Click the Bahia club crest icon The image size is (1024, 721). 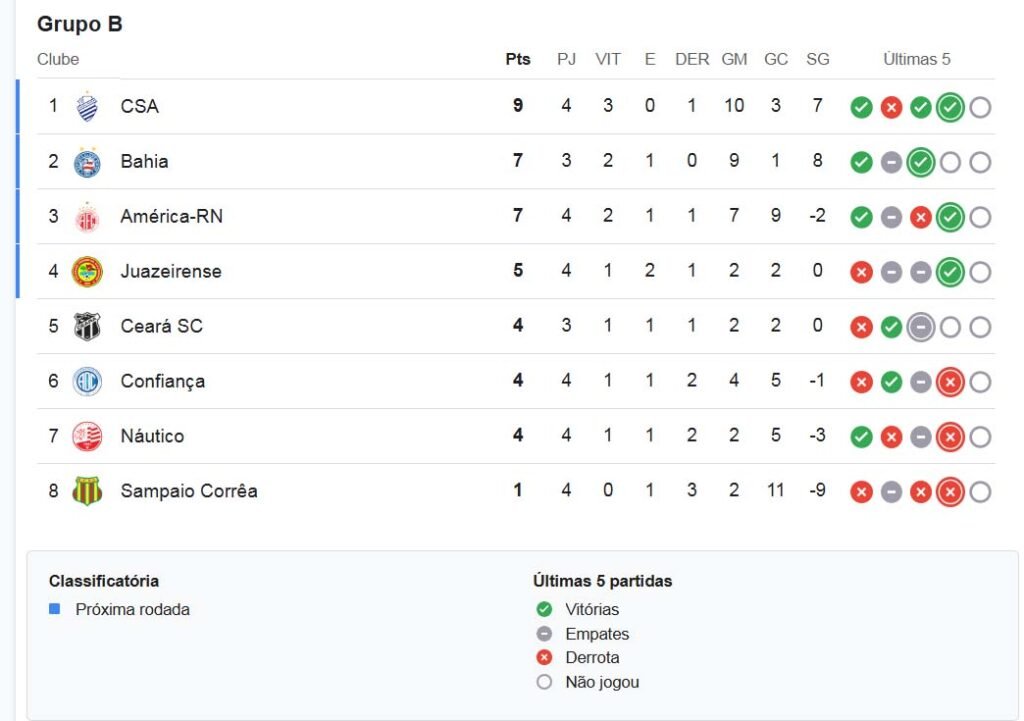87,162
